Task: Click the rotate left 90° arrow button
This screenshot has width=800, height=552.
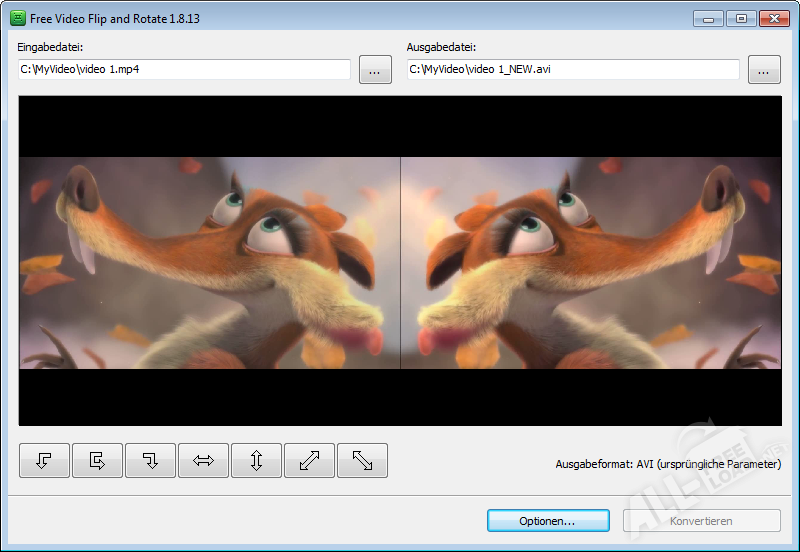Action: (x=44, y=460)
